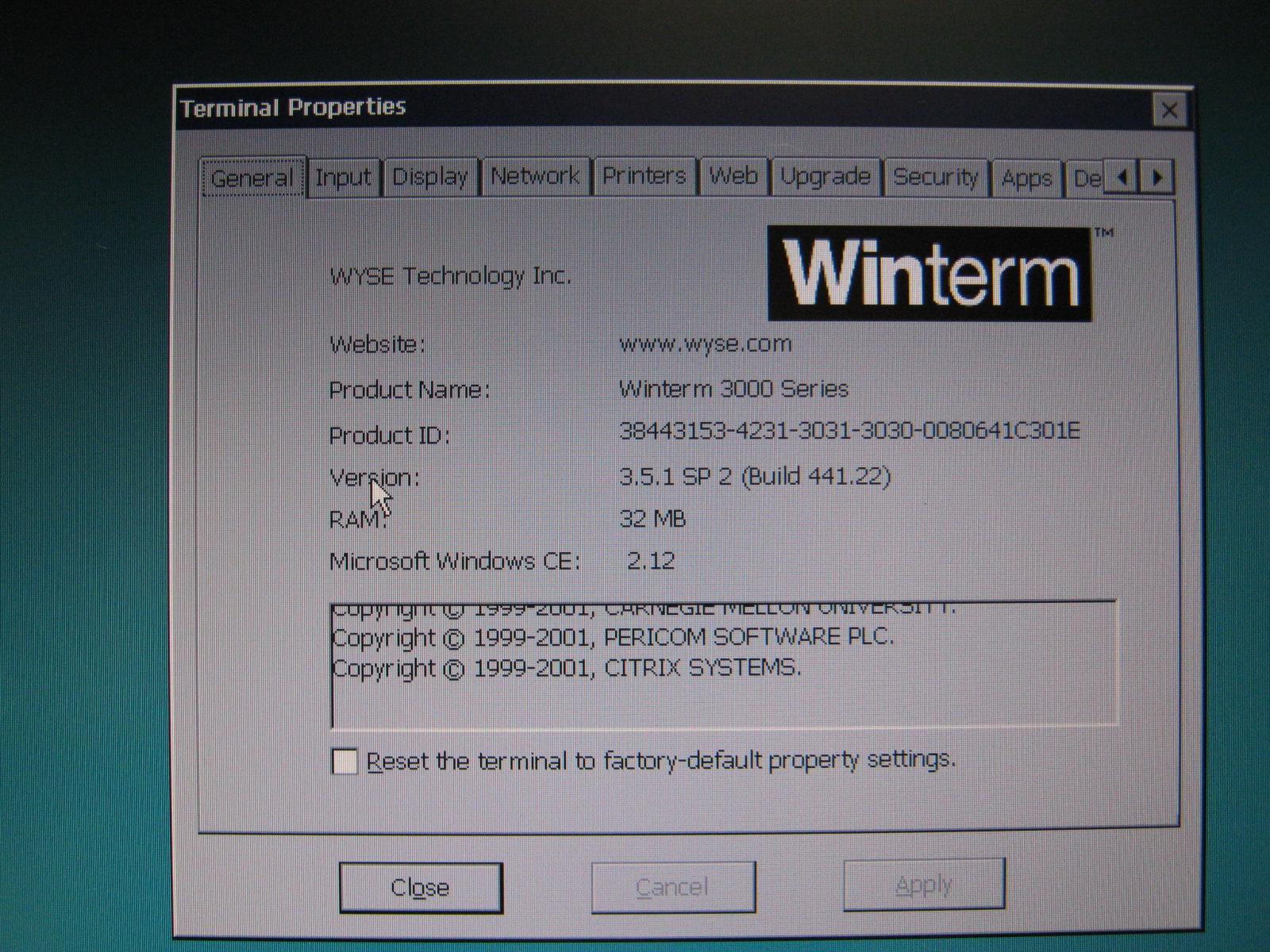
Task: Open the Apps tab
Action: [x=1026, y=178]
